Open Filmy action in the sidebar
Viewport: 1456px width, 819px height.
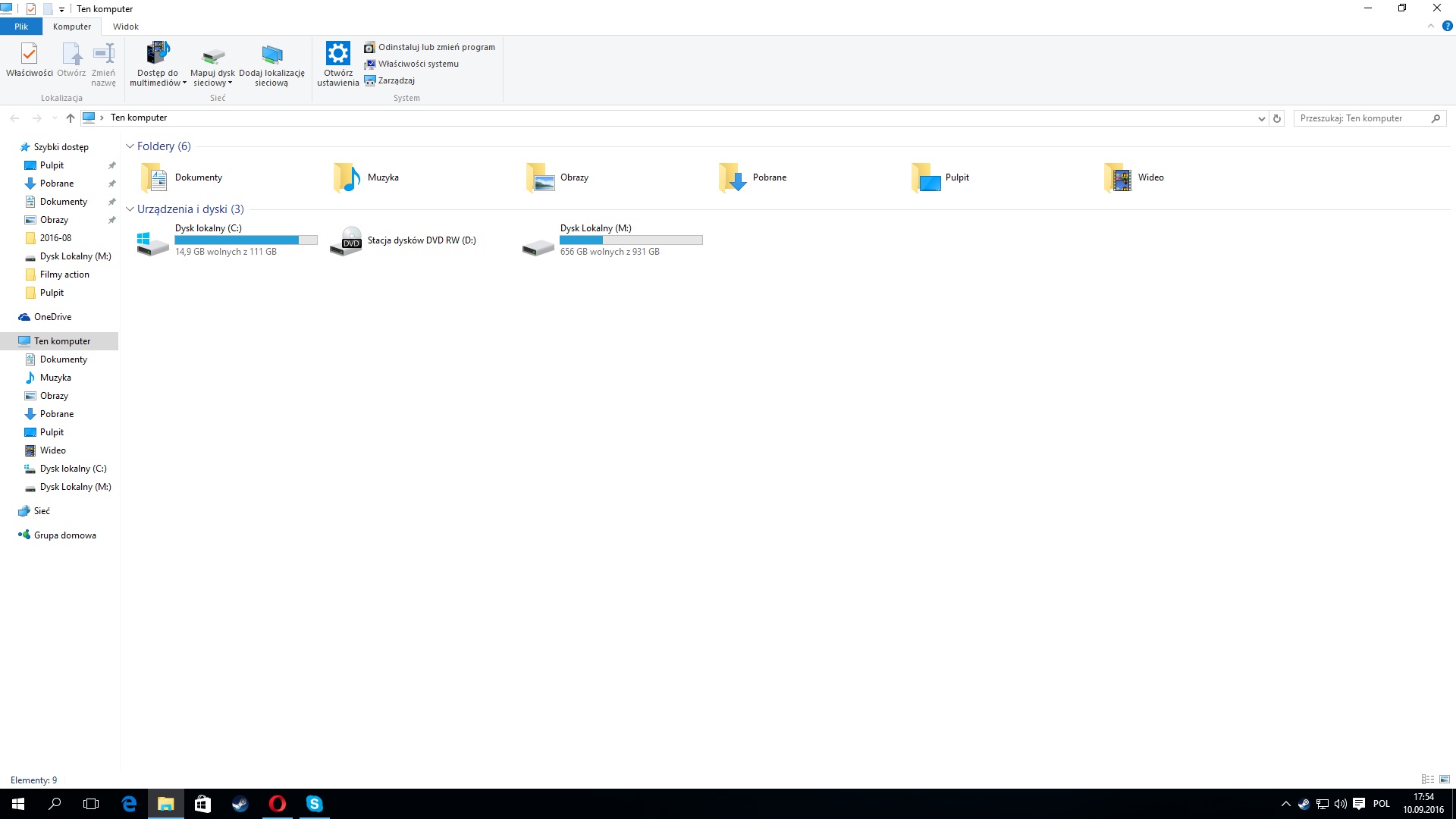tap(64, 275)
